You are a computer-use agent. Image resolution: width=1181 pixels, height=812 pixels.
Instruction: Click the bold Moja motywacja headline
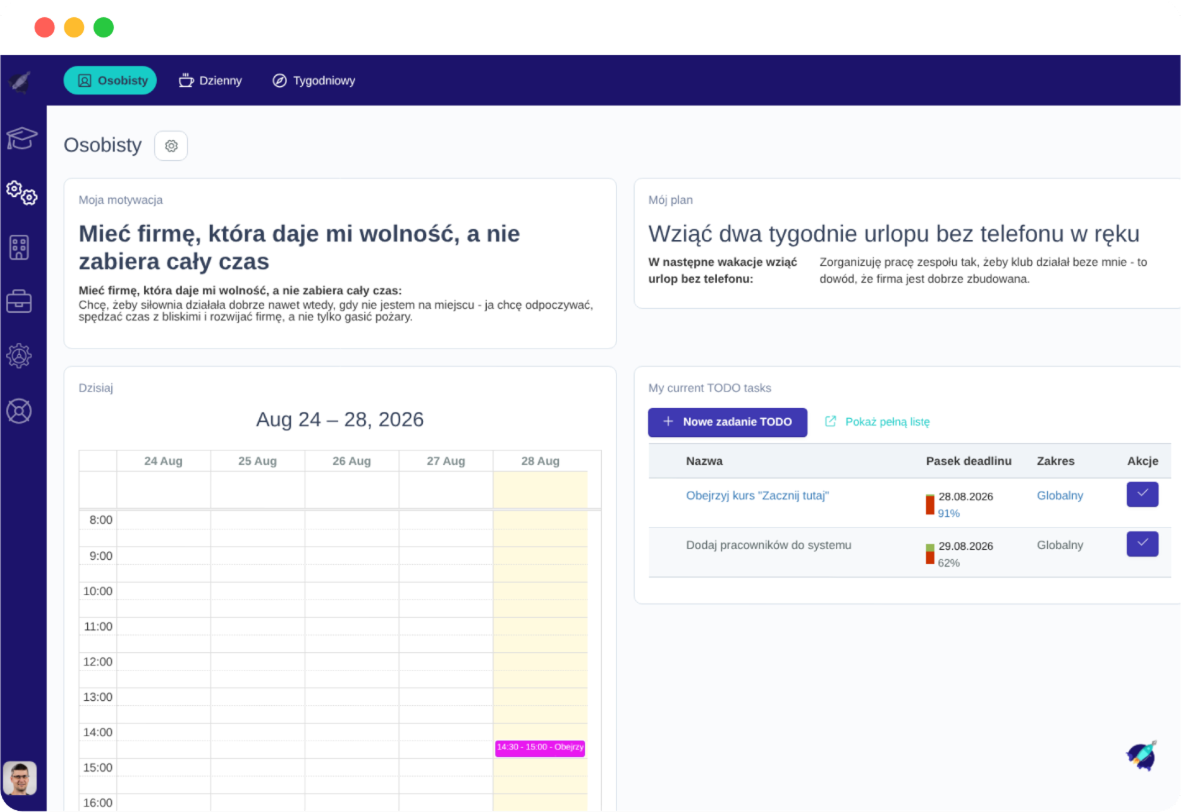tap(299, 247)
